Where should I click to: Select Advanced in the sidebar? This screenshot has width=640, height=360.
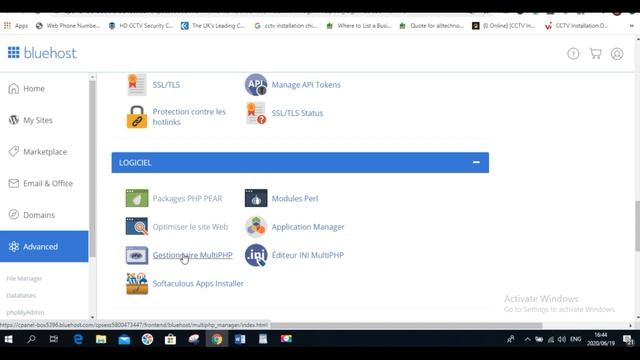[x=44, y=247]
